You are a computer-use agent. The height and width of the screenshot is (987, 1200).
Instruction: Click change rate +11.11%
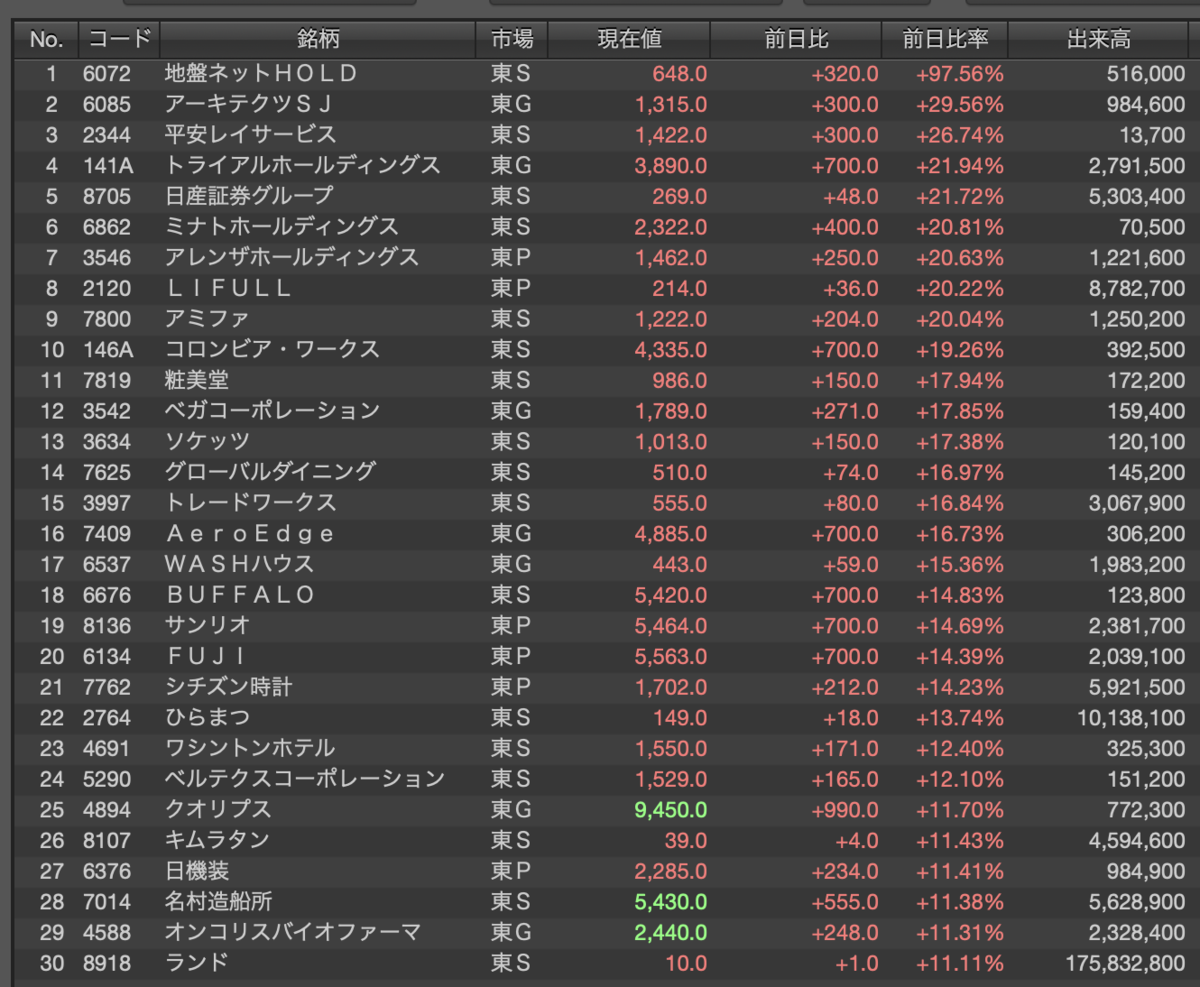pyautogui.click(x=960, y=963)
